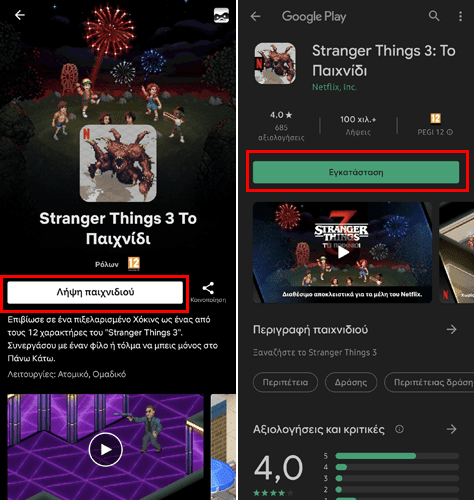Tap the Stranger Things app icon in Google Play

tap(275, 63)
